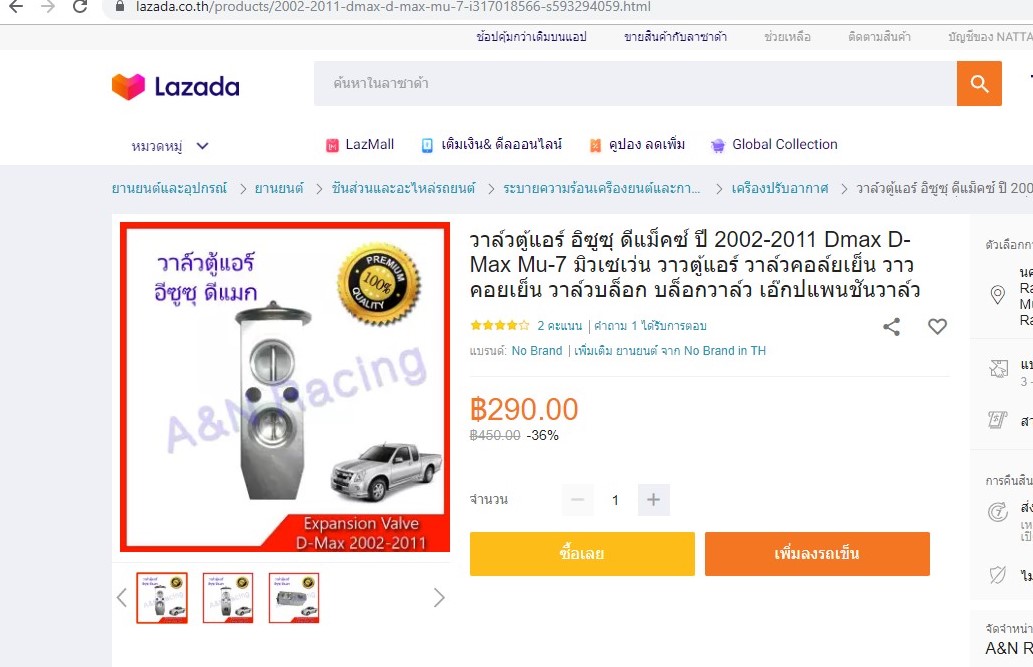The height and width of the screenshot is (667, 1033).
Task: Click the yellow ซื้อเลย buy now button
Action: pos(582,554)
